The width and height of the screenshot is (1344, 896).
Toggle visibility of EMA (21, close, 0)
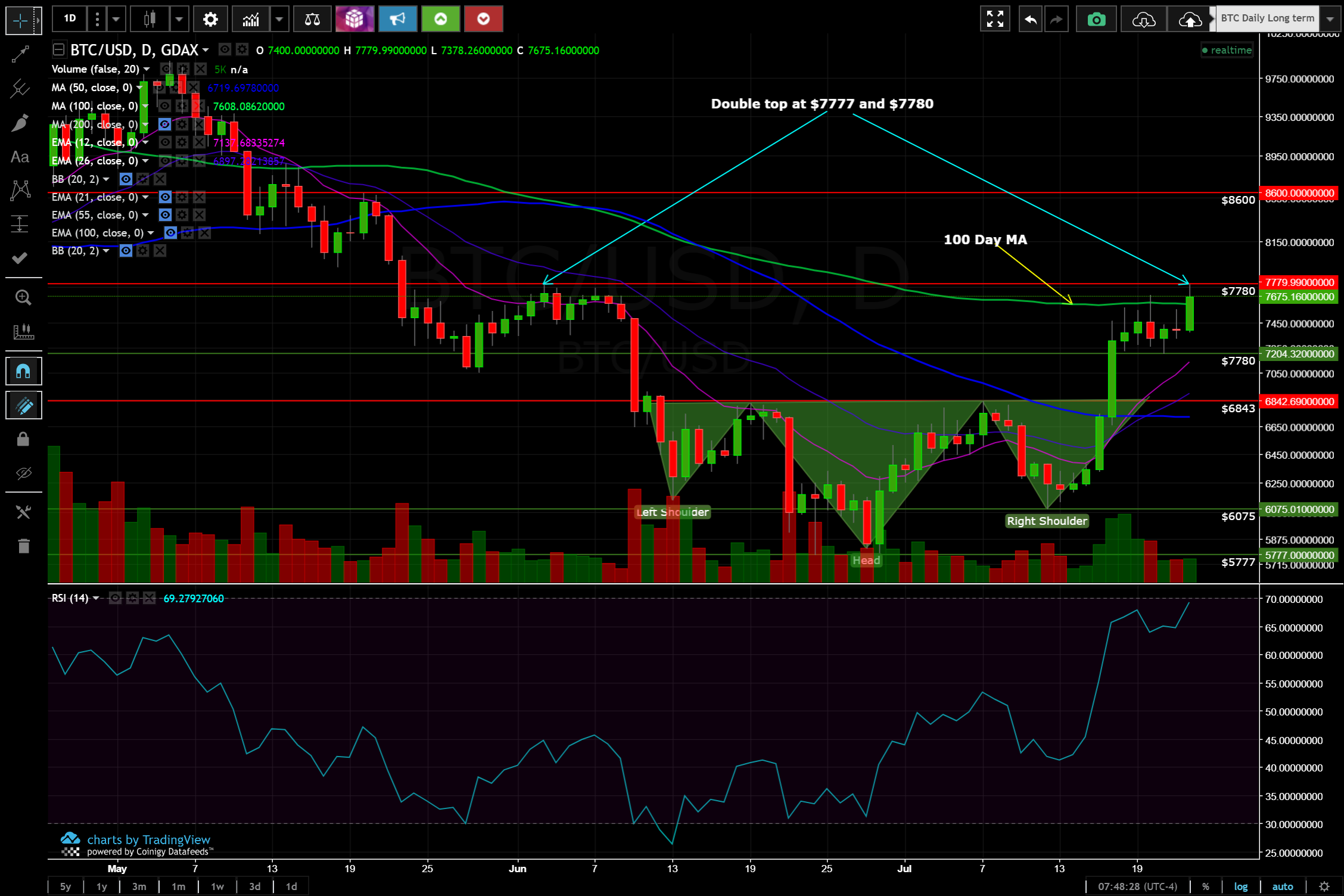point(165,197)
